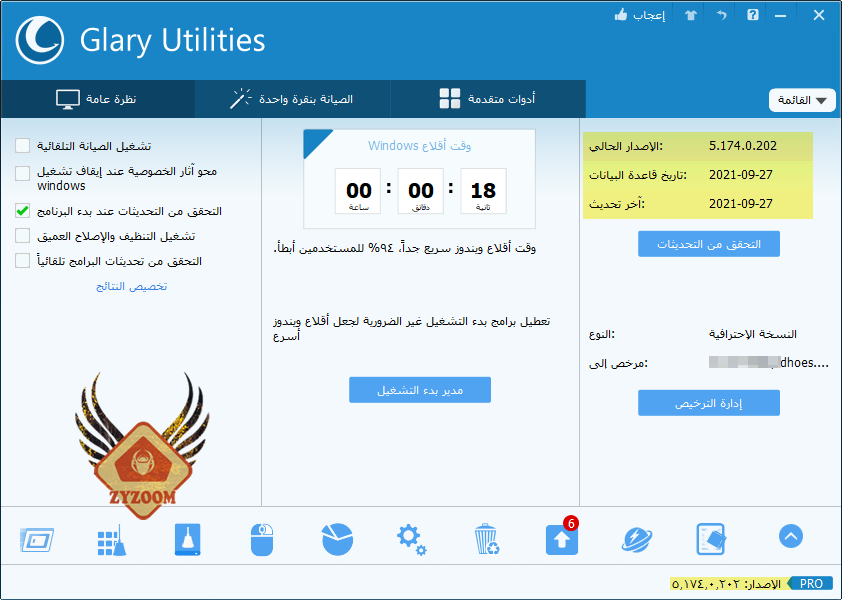This screenshot has height=600, width=842.
Task: Open the disk space analyzer screen icon
Action: 37,540
